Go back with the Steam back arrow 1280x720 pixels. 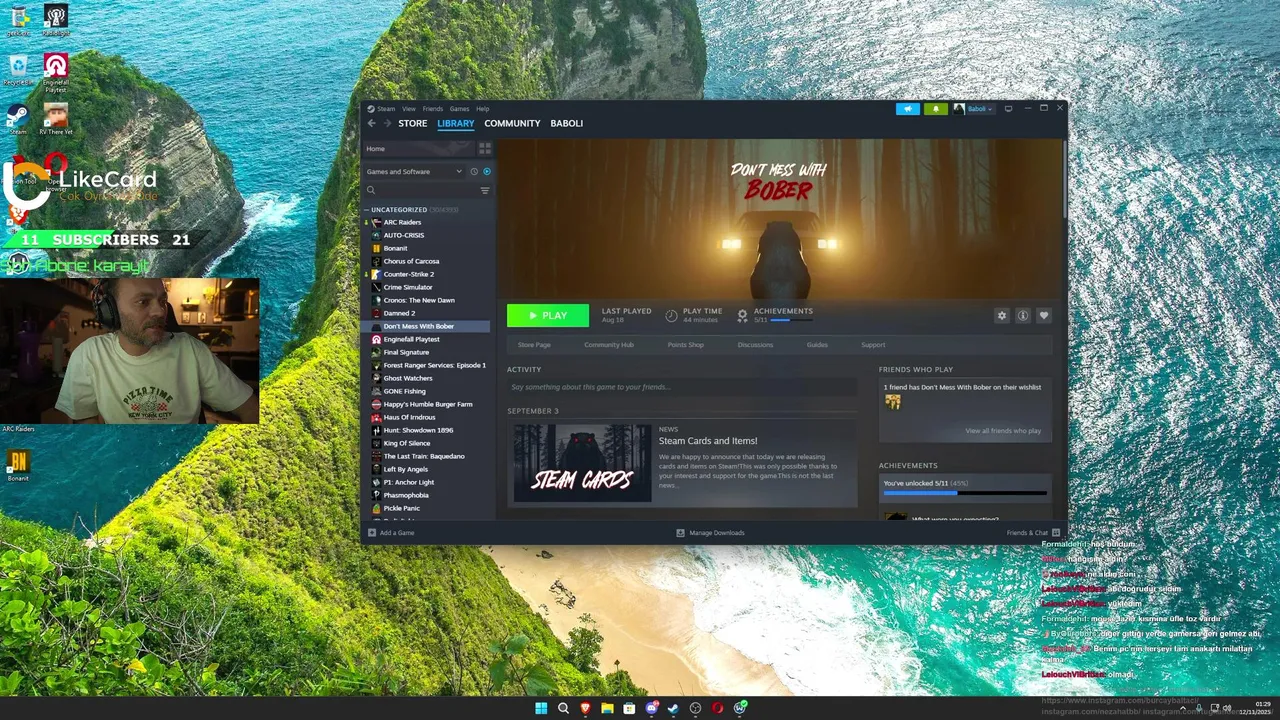[371, 123]
